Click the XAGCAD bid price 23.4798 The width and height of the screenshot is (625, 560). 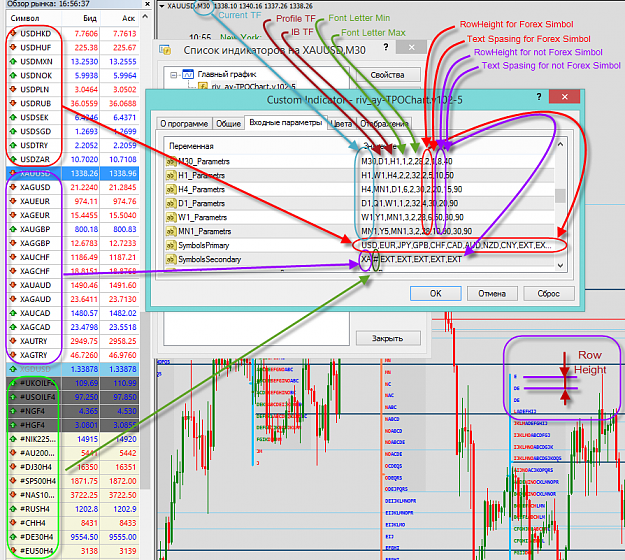84,327
